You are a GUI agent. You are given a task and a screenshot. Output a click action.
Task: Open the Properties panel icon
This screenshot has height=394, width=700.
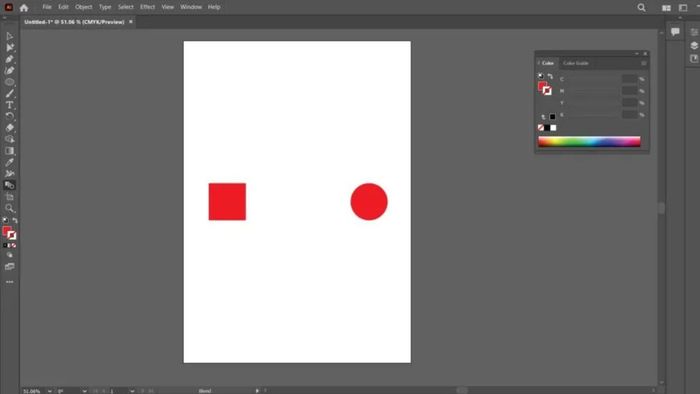[x=694, y=32]
